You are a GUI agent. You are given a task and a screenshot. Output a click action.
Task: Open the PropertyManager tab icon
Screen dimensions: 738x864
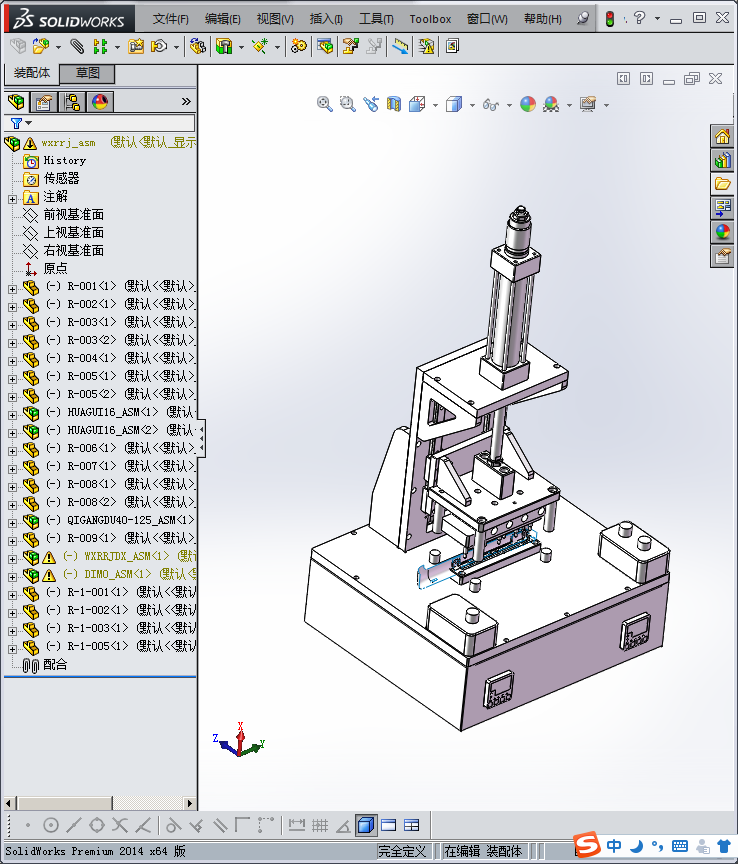coord(44,102)
